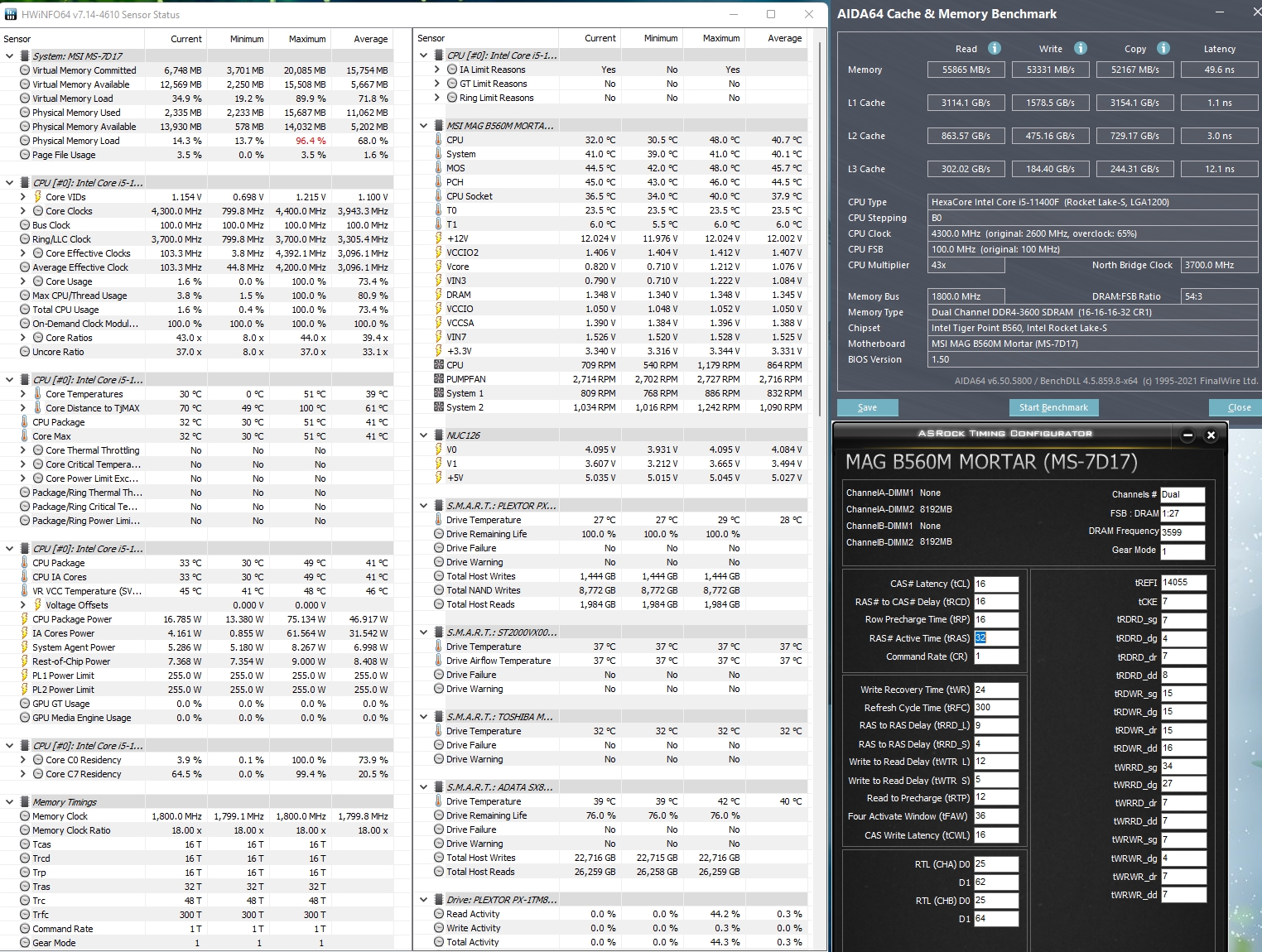Click the thermometer icon beside PCH
Viewport: 1262px width, 952px height.
pyautogui.click(x=439, y=182)
